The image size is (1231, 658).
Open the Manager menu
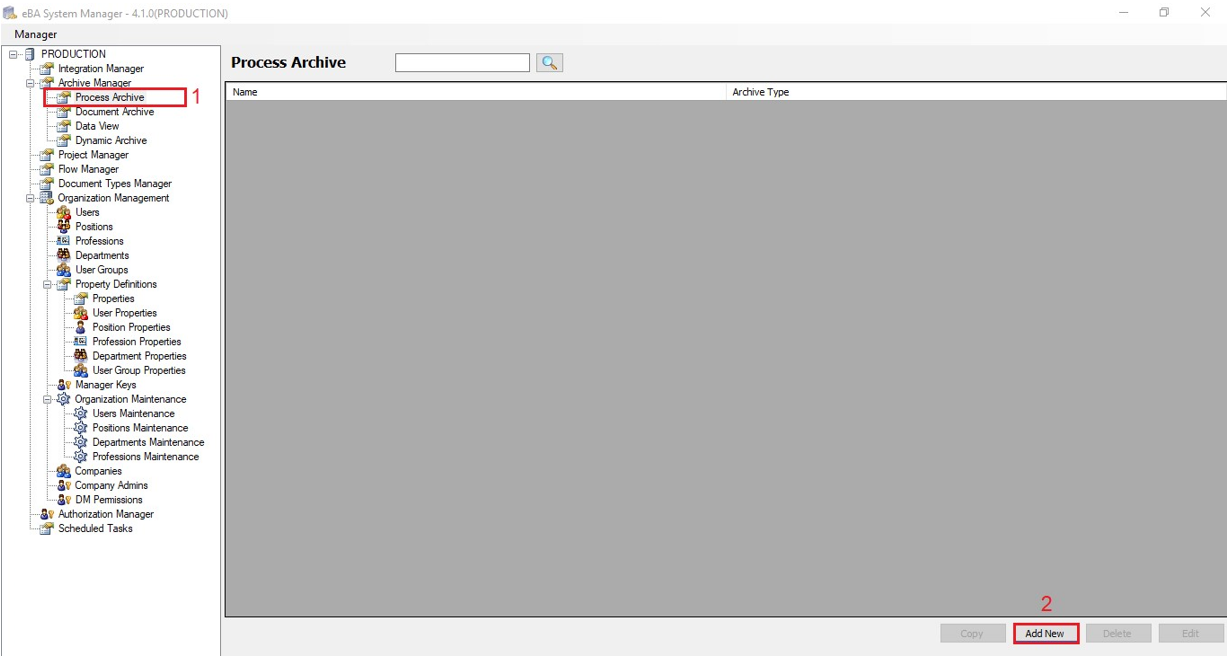(35, 34)
